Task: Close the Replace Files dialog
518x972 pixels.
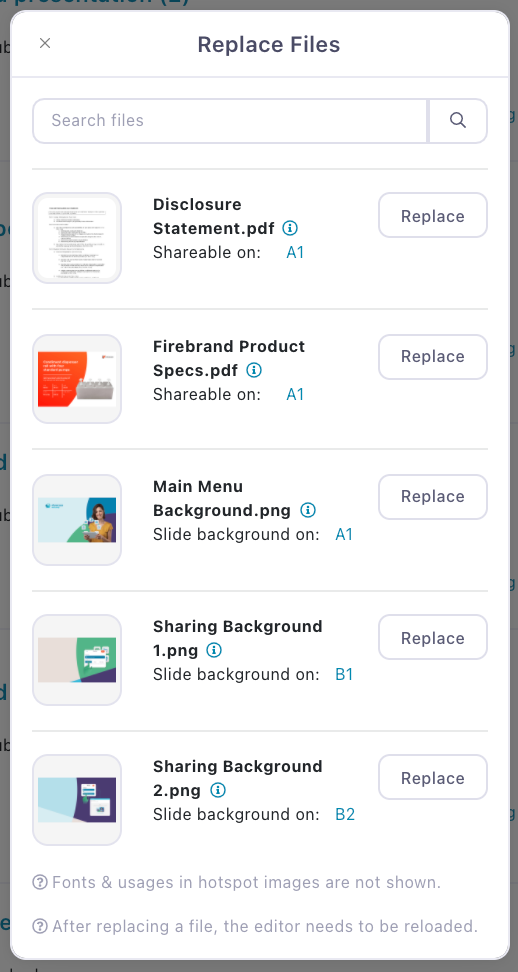Action: click(45, 43)
